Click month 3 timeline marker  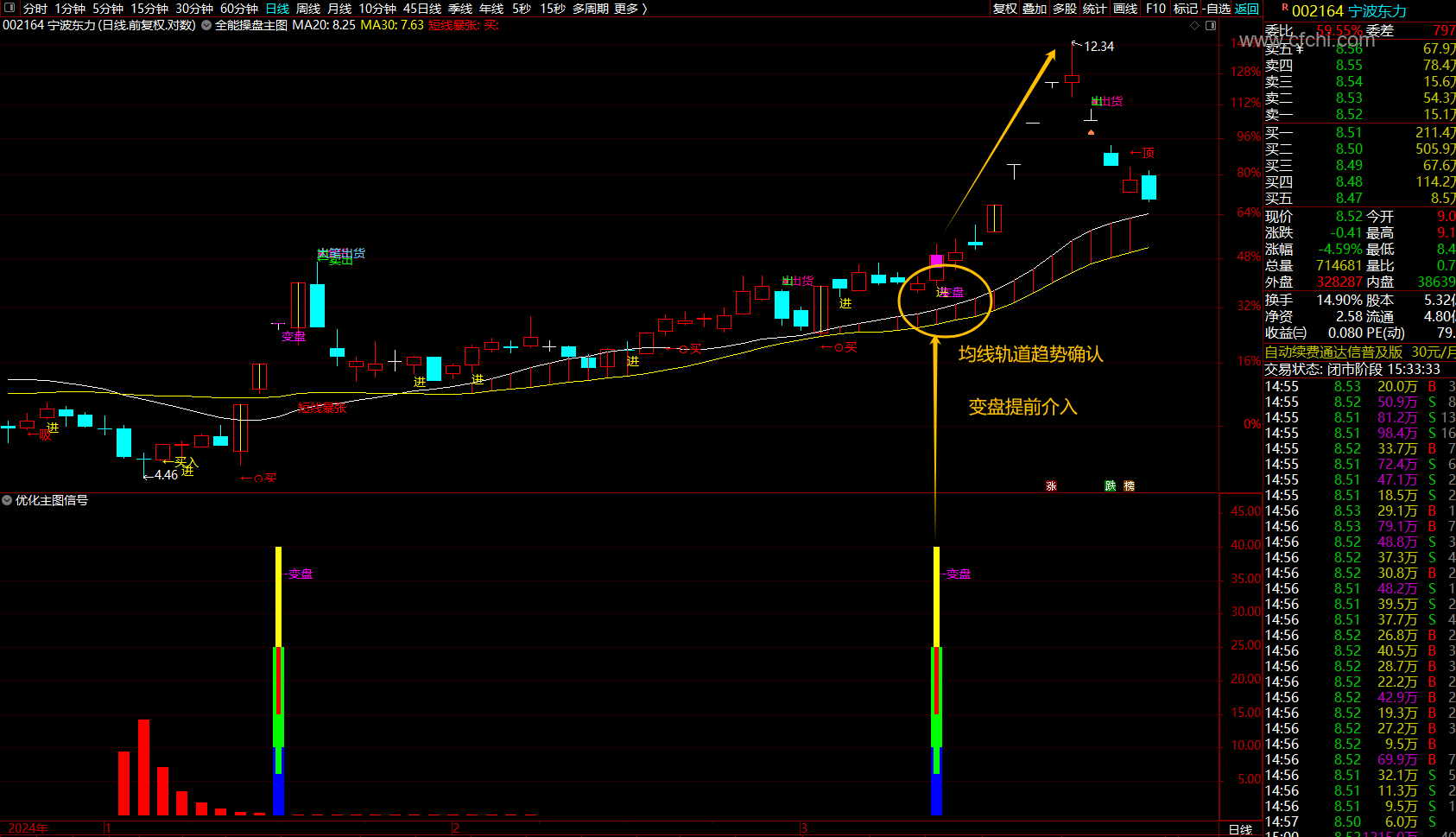pyautogui.click(x=803, y=828)
